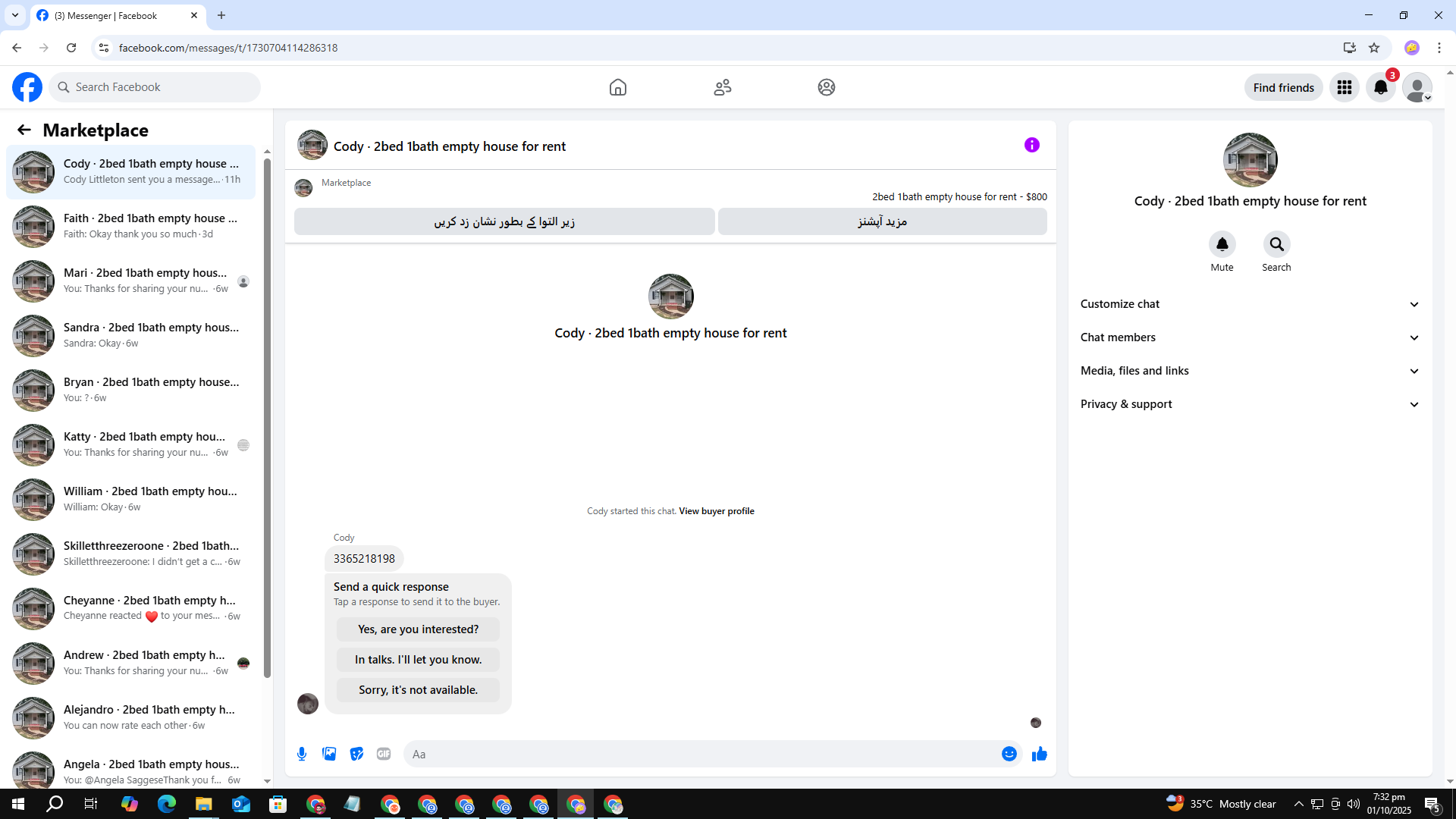Viewport: 1456px width, 819px height.
Task: Send a voice clip
Action: 302,754
